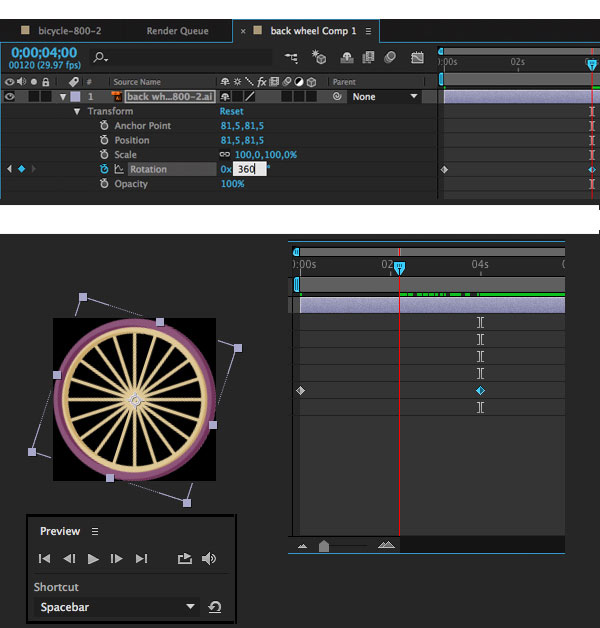600x628 pixels.
Task: Open the Parent None dropdown
Action: point(384,97)
